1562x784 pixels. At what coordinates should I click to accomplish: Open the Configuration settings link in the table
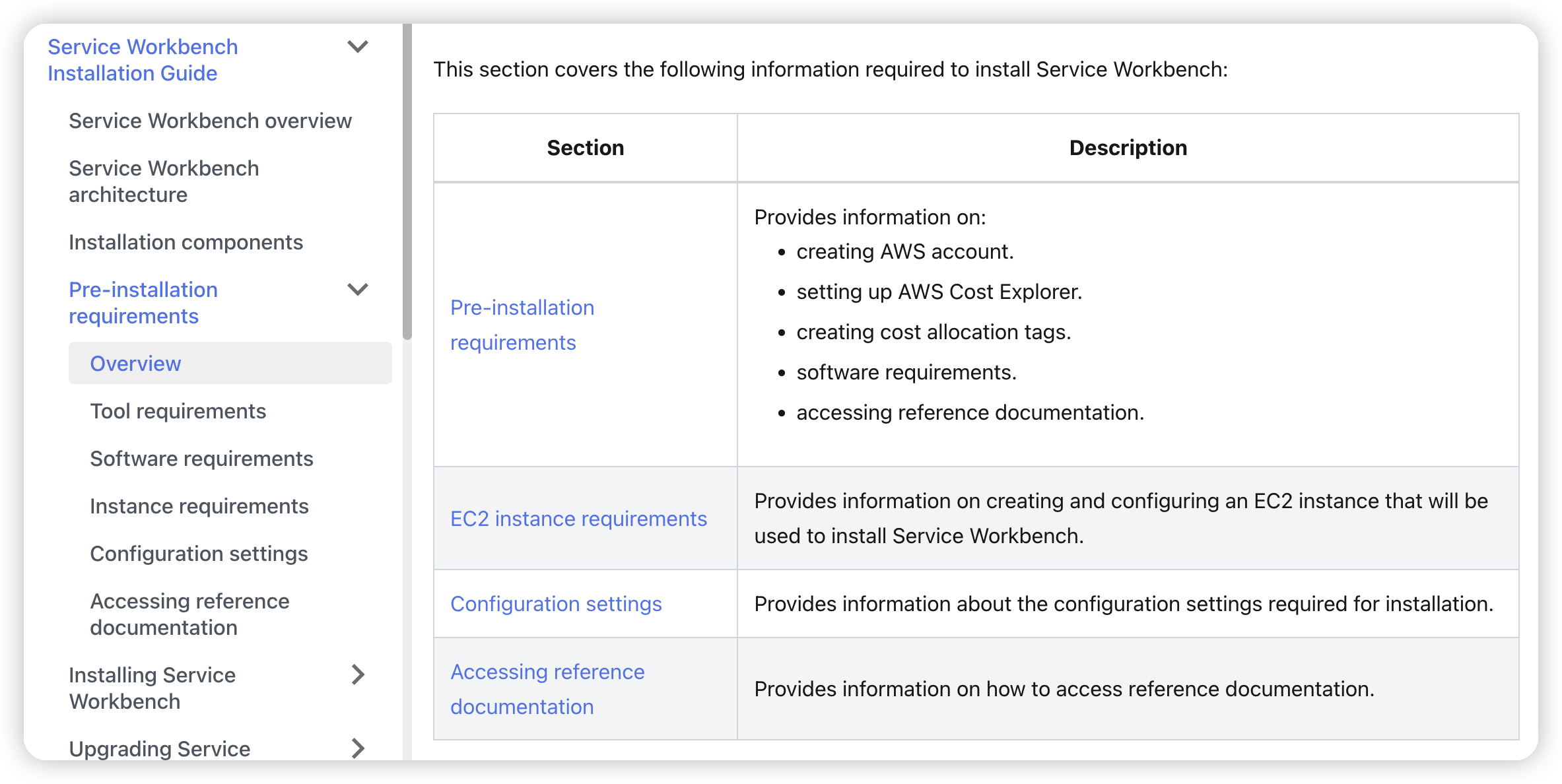coord(556,603)
